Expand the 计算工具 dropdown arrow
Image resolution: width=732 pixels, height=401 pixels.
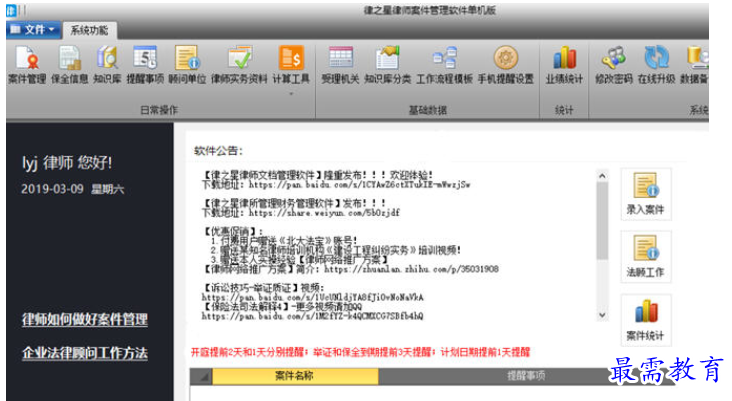point(291,94)
